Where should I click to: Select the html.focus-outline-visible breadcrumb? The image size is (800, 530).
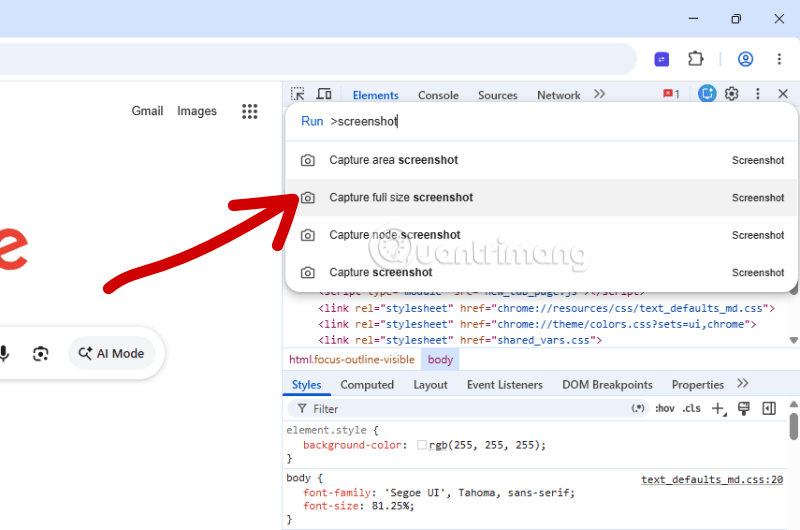(352, 360)
